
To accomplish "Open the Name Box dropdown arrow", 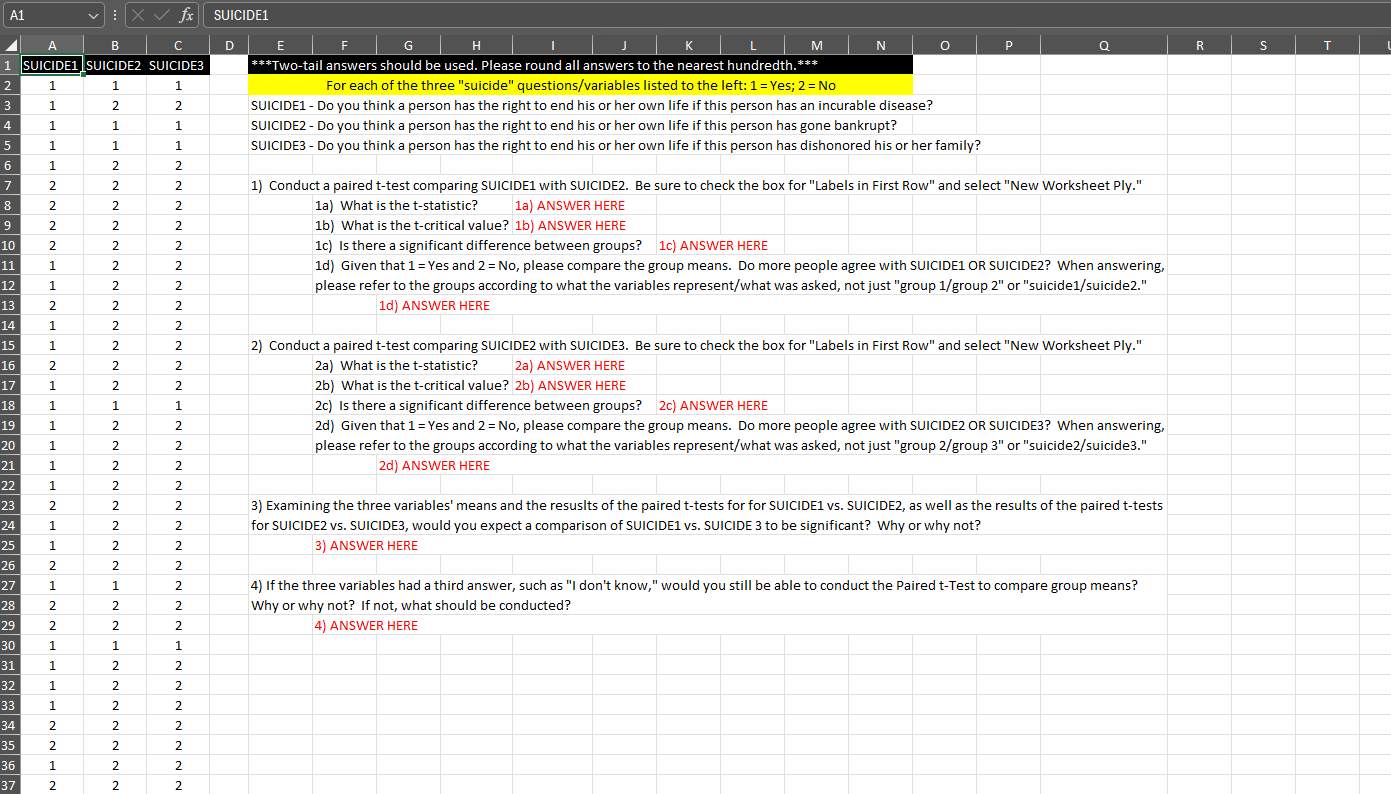I will (94, 15).
